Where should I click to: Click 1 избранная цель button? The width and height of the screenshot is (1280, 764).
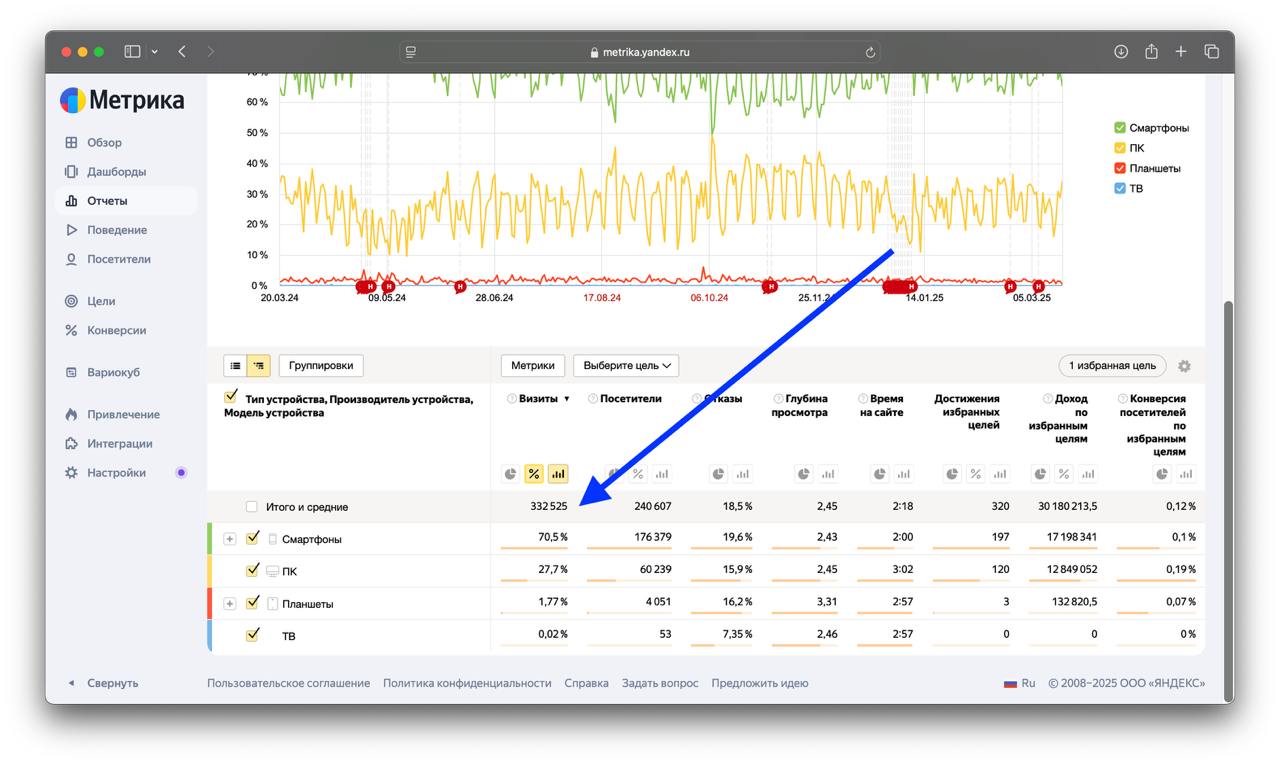pos(1112,366)
